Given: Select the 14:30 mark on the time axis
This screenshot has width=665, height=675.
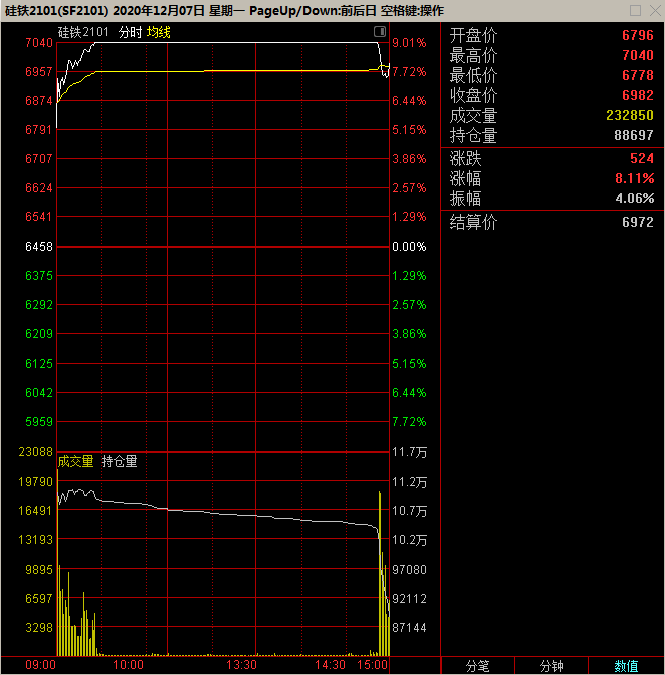Looking at the screenshot, I should tap(331, 665).
